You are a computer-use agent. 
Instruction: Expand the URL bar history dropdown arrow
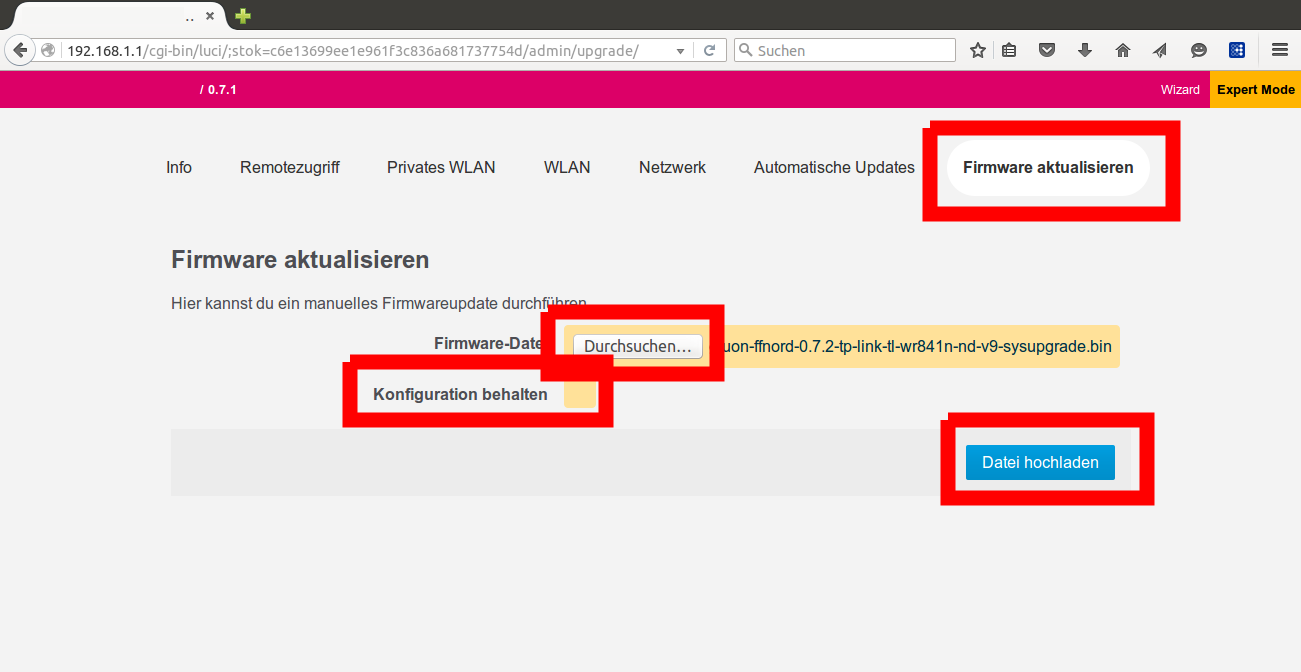point(681,50)
